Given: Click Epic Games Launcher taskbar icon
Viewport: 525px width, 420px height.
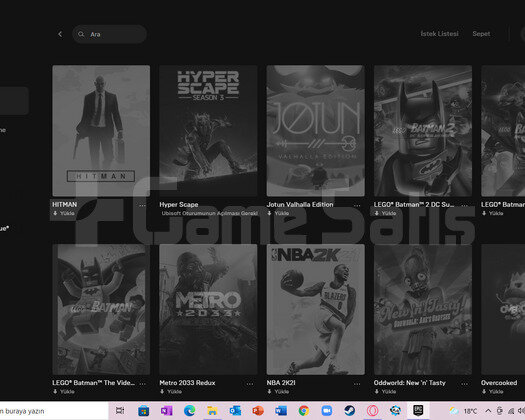Looking at the screenshot, I should click(418, 410).
